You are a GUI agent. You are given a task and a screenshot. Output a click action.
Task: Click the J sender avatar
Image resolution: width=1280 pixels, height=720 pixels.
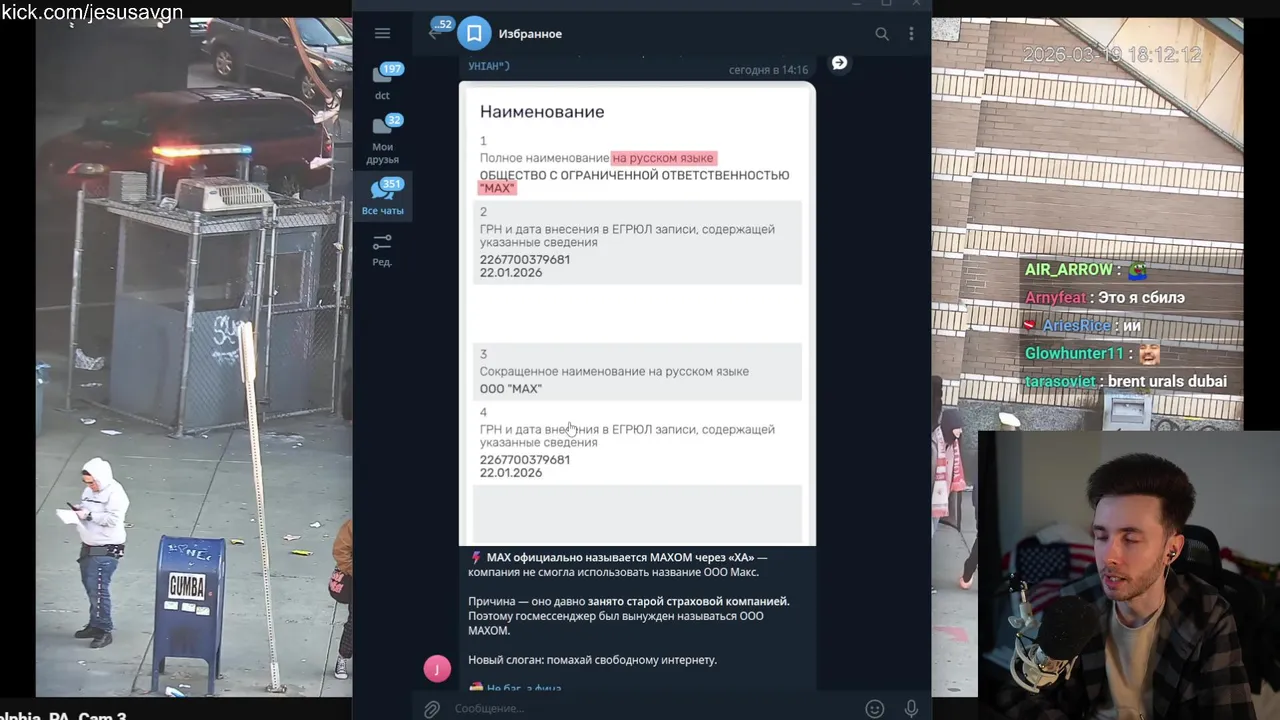coord(437,669)
